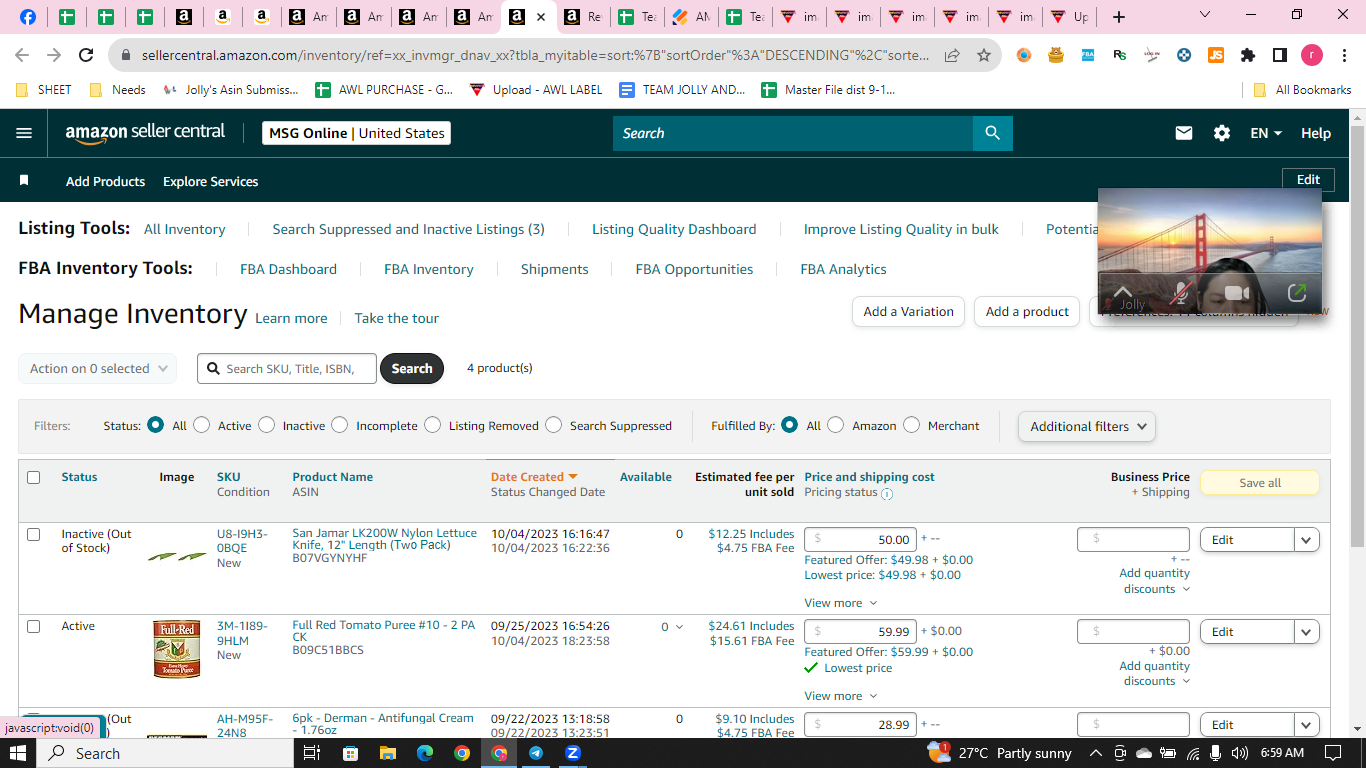The height and width of the screenshot is (768, 1366).
Task: Open Edit dropdown arrow for Tomato Puree row
Action: (x=1307, y=632)
